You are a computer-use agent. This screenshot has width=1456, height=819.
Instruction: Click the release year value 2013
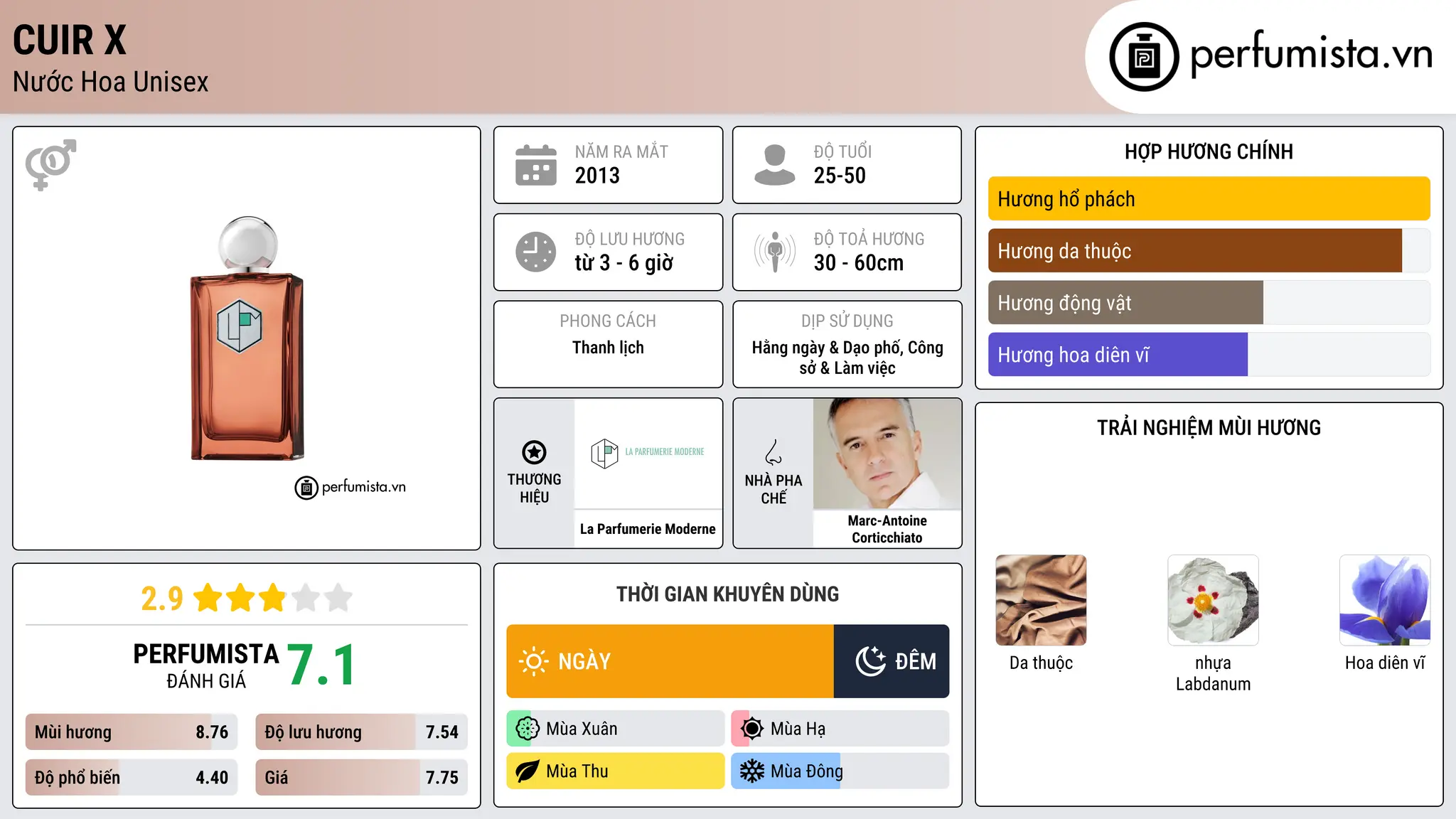pos(597,176)
